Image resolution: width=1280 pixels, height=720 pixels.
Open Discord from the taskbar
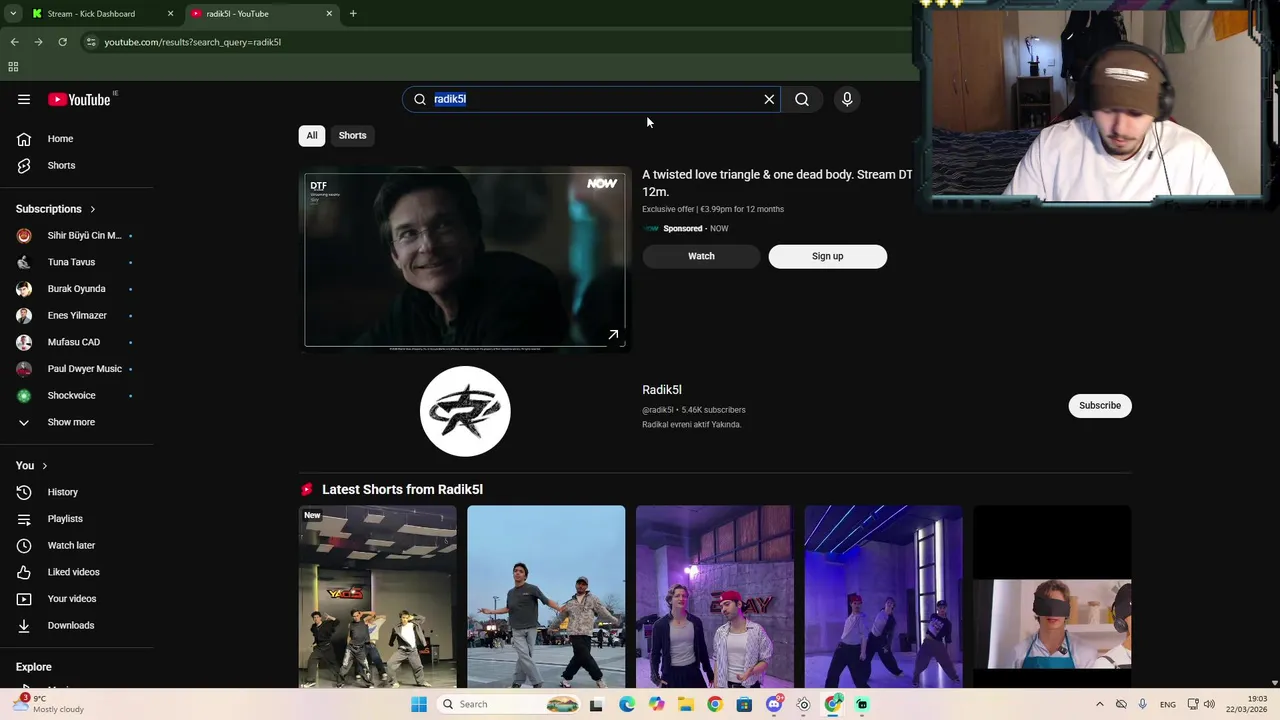[774, 704]
